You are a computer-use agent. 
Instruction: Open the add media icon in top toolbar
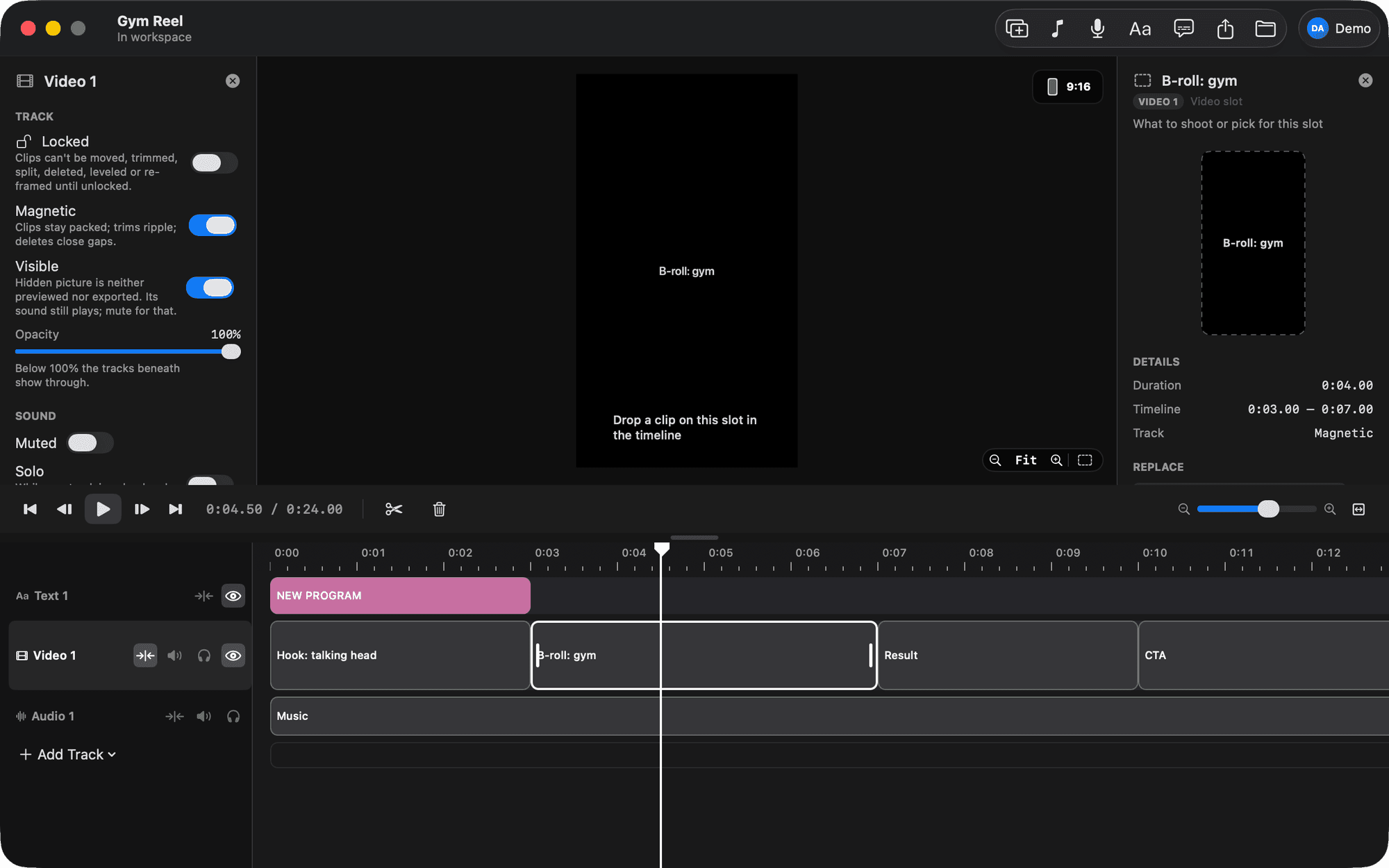point(1017,28)
